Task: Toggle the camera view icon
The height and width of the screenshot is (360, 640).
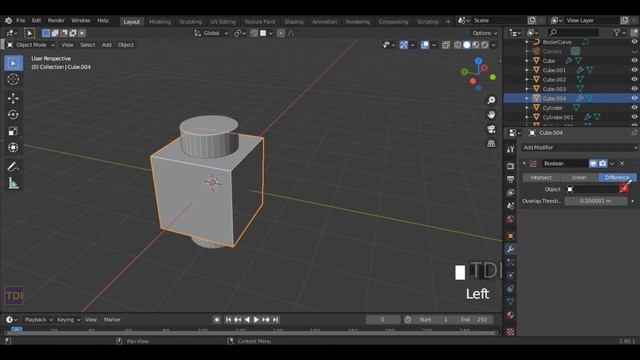Action: click(x=491, y=129)
